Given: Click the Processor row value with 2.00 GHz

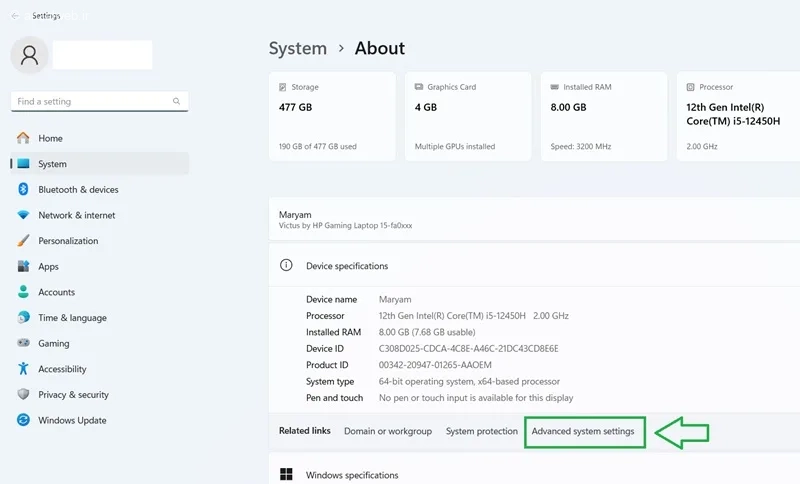Looking at the screenshot, I should point(473,316).
